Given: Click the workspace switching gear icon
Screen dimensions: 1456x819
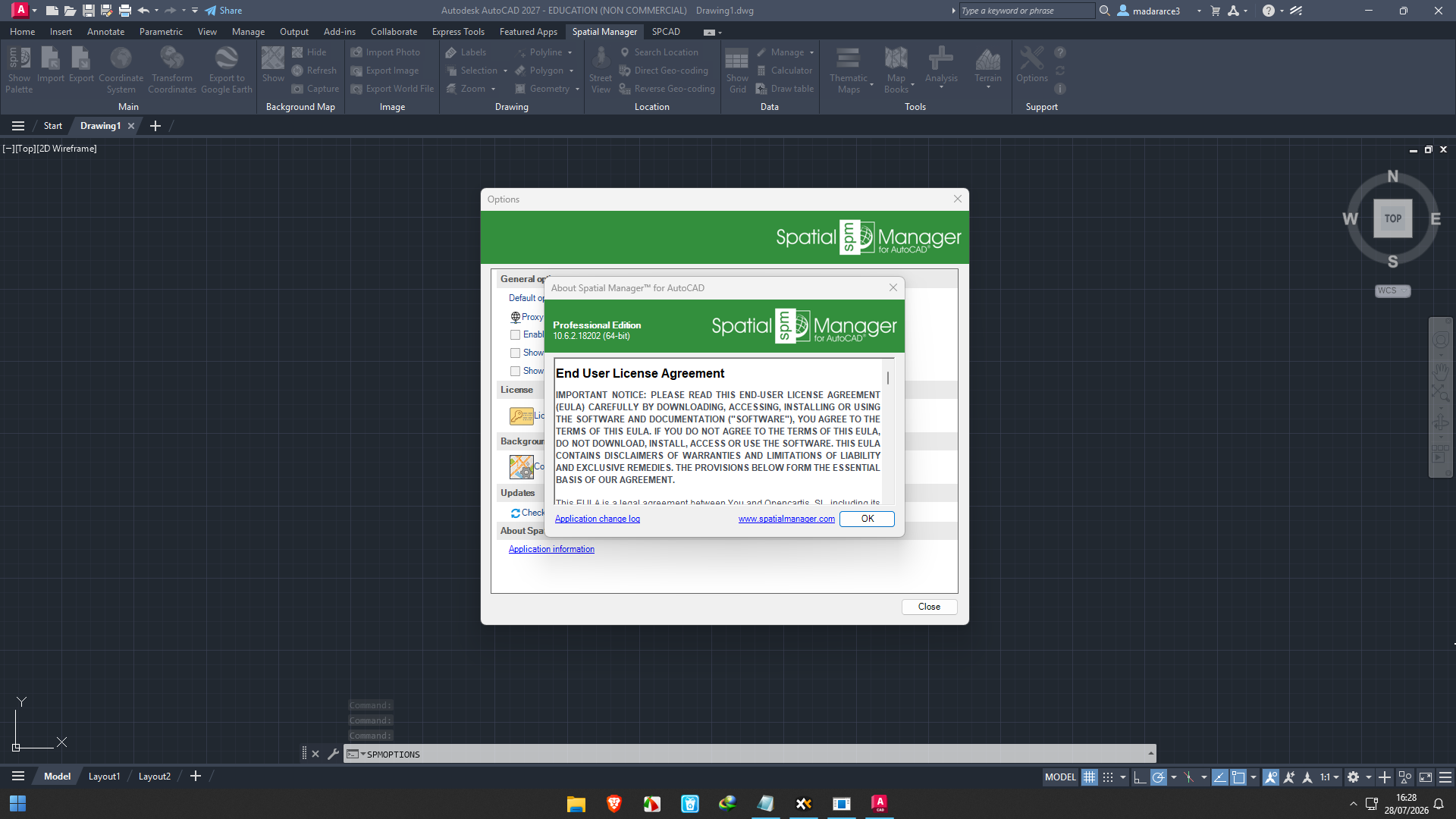Looking at the screenshot, I should point(1353,777).
